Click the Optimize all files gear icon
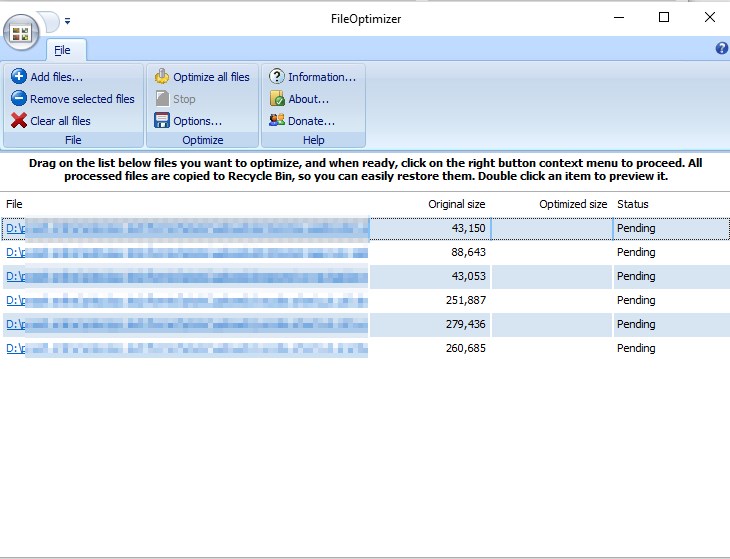This screenshot has height=559, width=730. point(162,77)
